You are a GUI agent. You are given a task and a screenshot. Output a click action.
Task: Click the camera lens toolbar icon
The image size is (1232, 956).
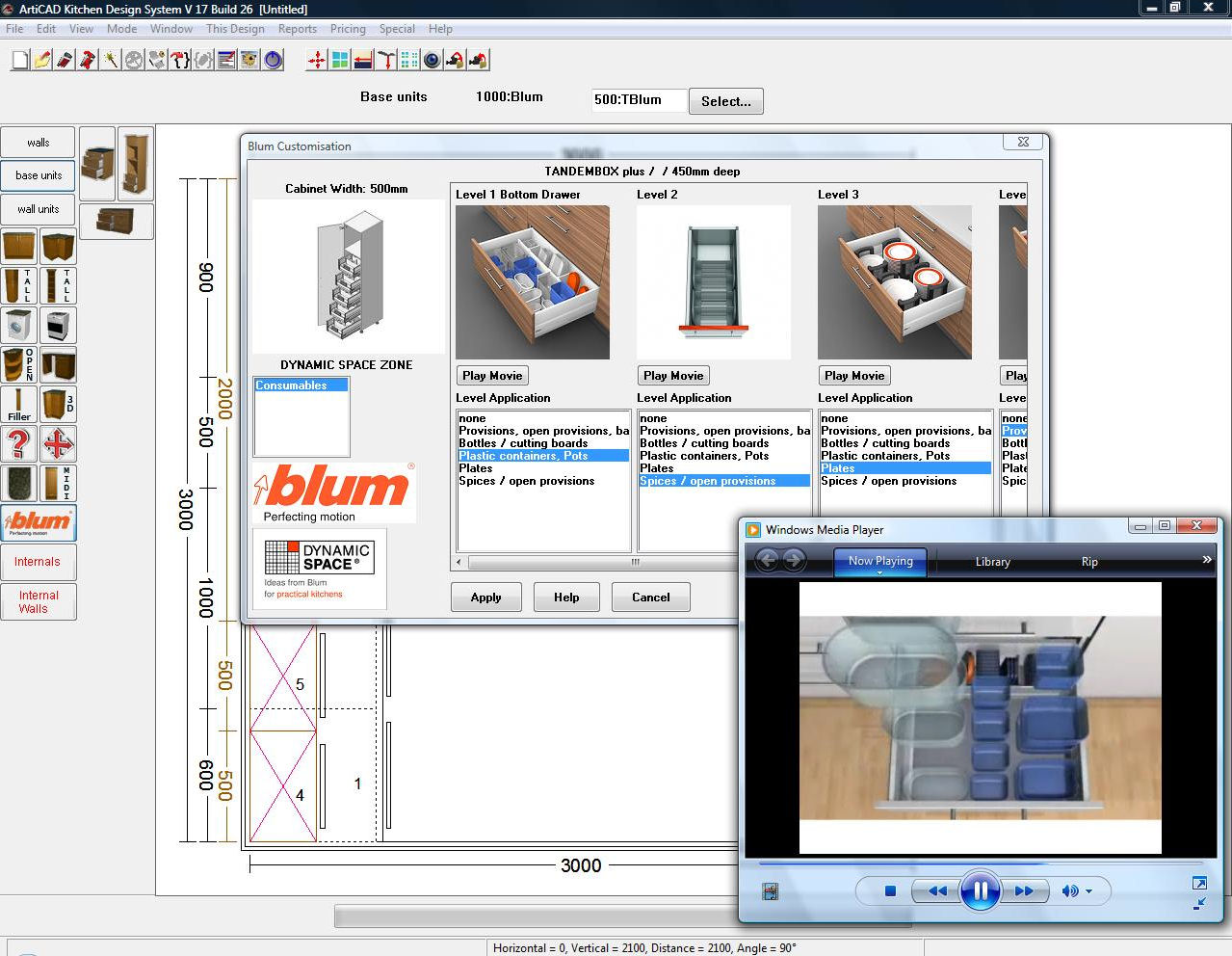pyautogui.click(x=432, y=61)
